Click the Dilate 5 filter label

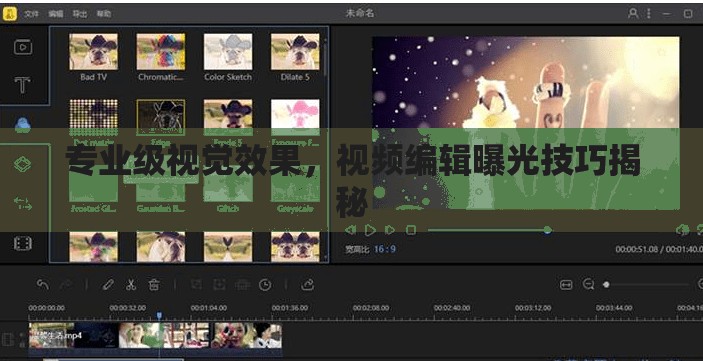[295, 77]
